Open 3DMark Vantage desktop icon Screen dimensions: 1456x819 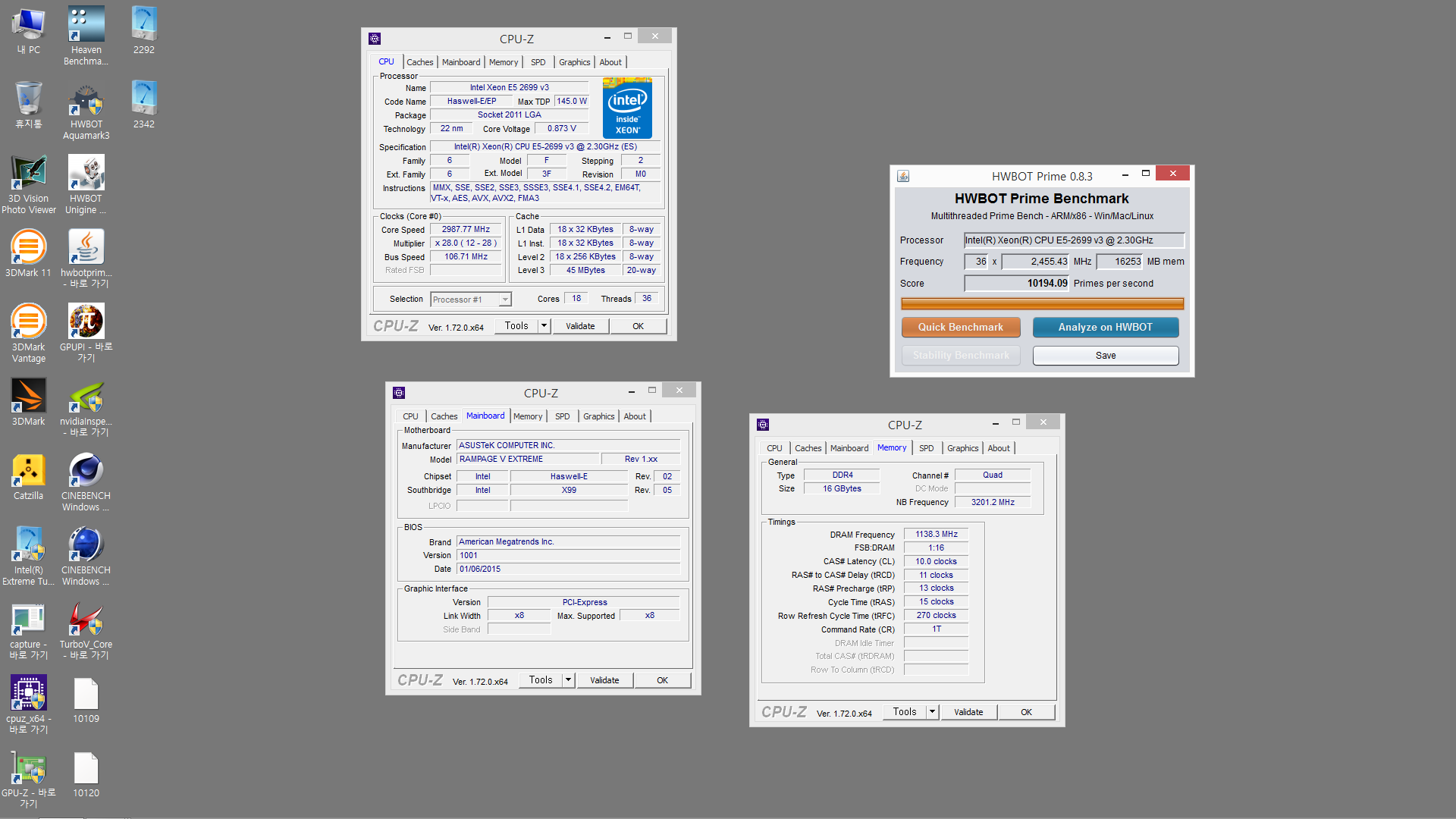coord(28,333)
